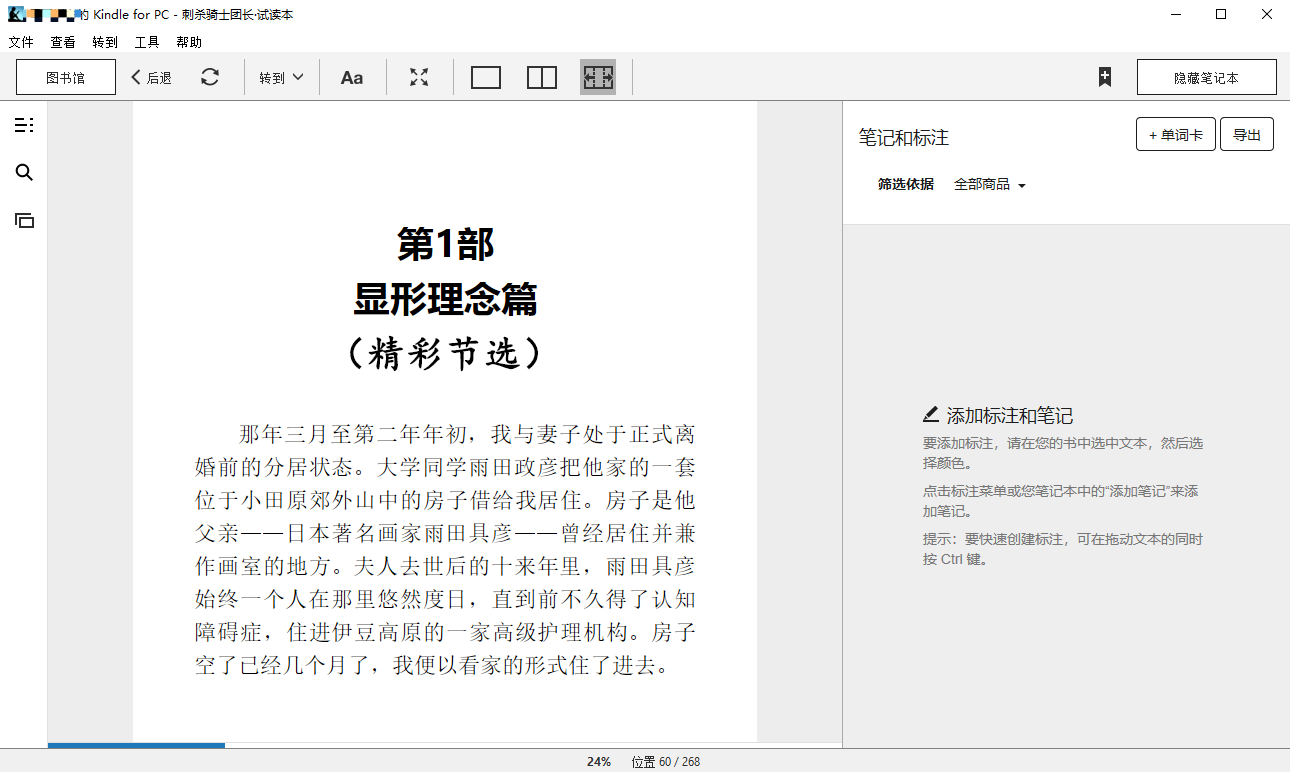Switch to two-column page layout
This screenshot has width=1290, height=772.
coord(542,77)
